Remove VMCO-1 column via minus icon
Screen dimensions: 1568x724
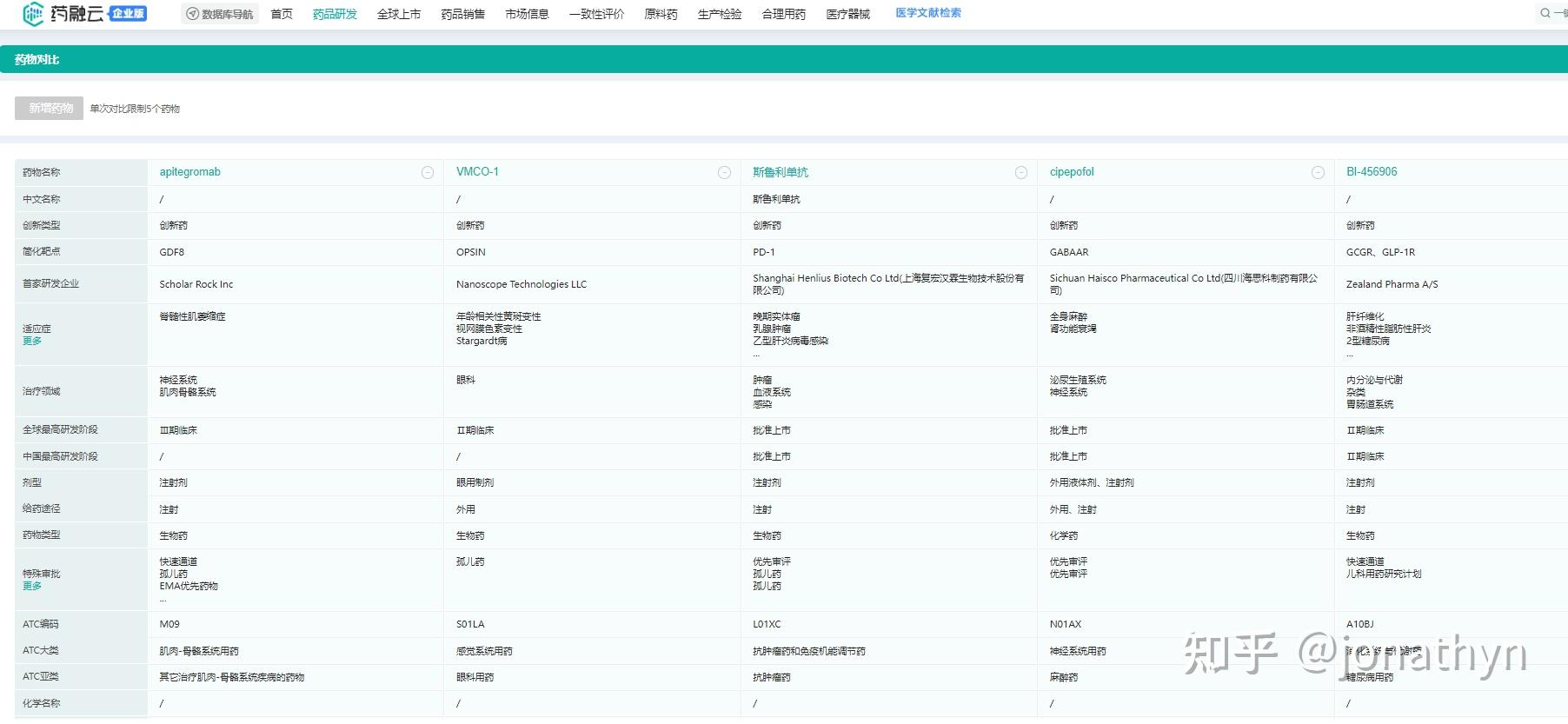click(x=724, y=173)
